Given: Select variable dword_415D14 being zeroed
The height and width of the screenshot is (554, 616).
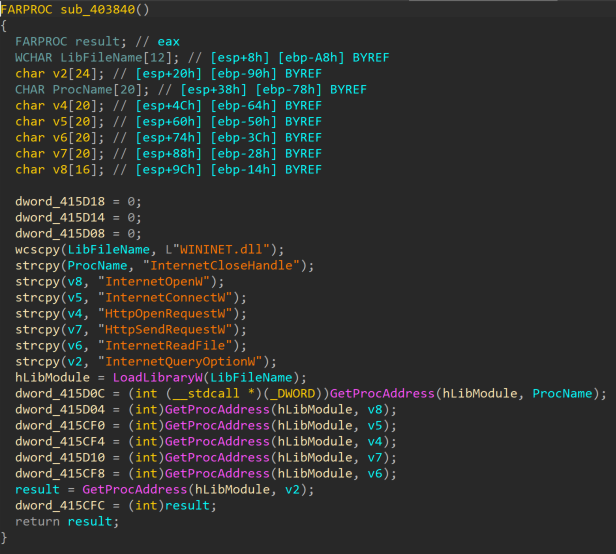Looking at the screenshot, I should (x=60, y=218).
